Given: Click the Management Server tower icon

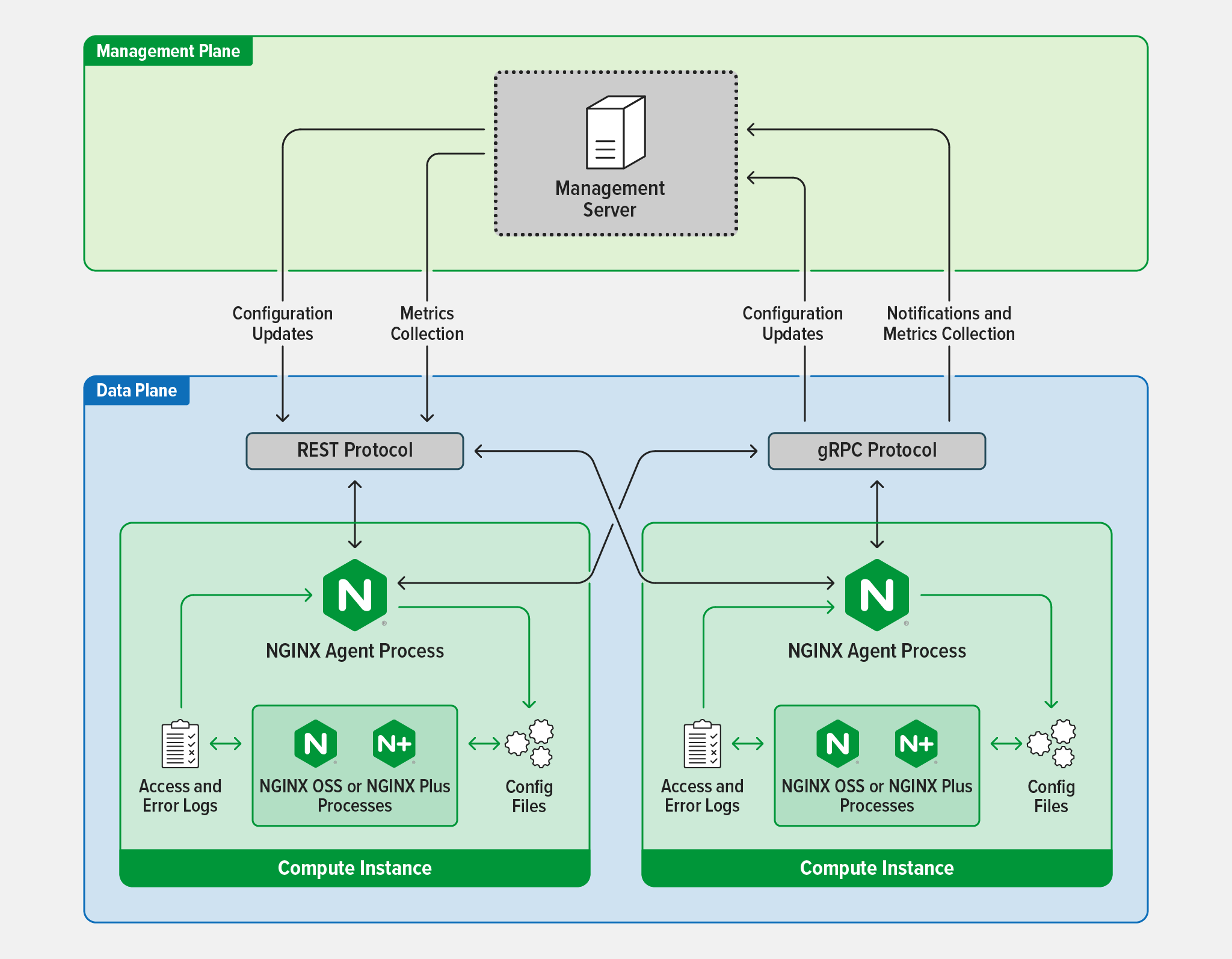Looking at the screenshot, I should pyautogui.click(x=615, y=133).
